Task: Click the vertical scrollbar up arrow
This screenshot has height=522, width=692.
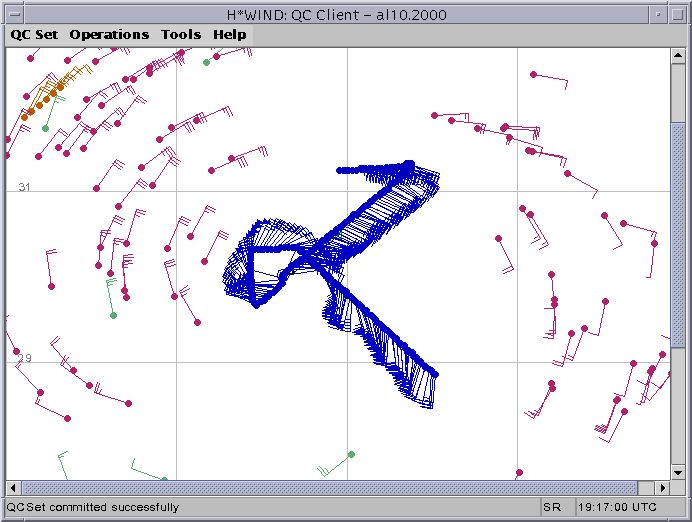Action: click(677, 55)
